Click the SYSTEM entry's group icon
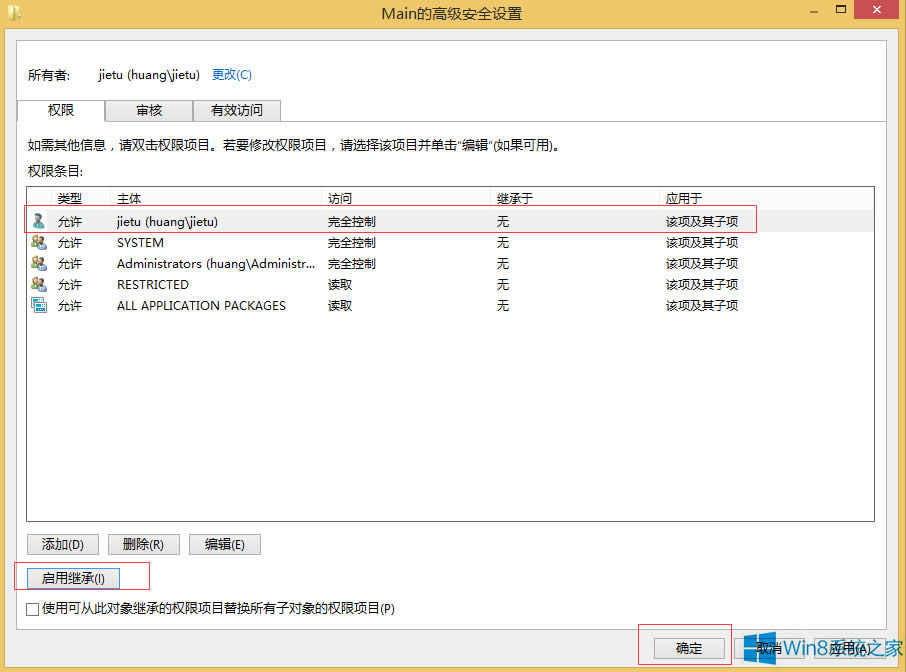Screen dimensions: 906x672 click(37, 242)
